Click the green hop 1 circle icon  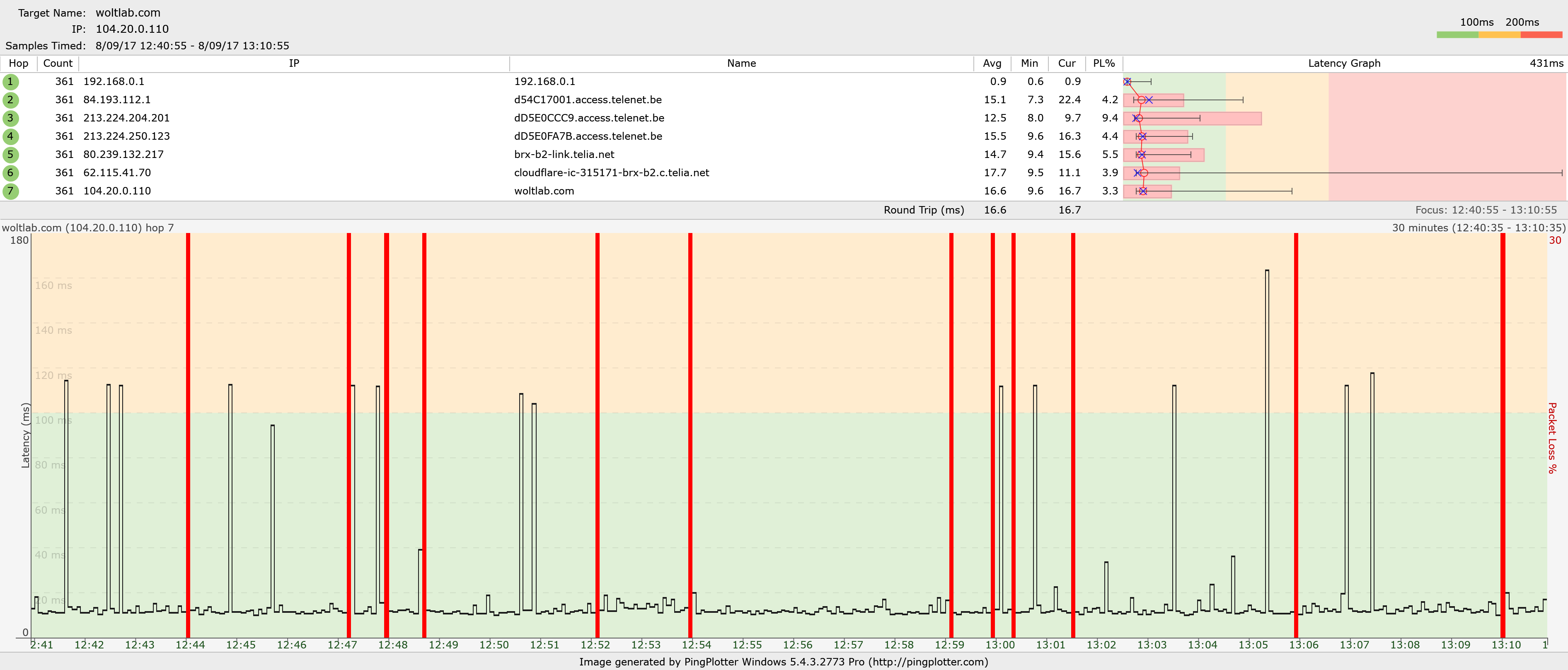coord(10,82)
